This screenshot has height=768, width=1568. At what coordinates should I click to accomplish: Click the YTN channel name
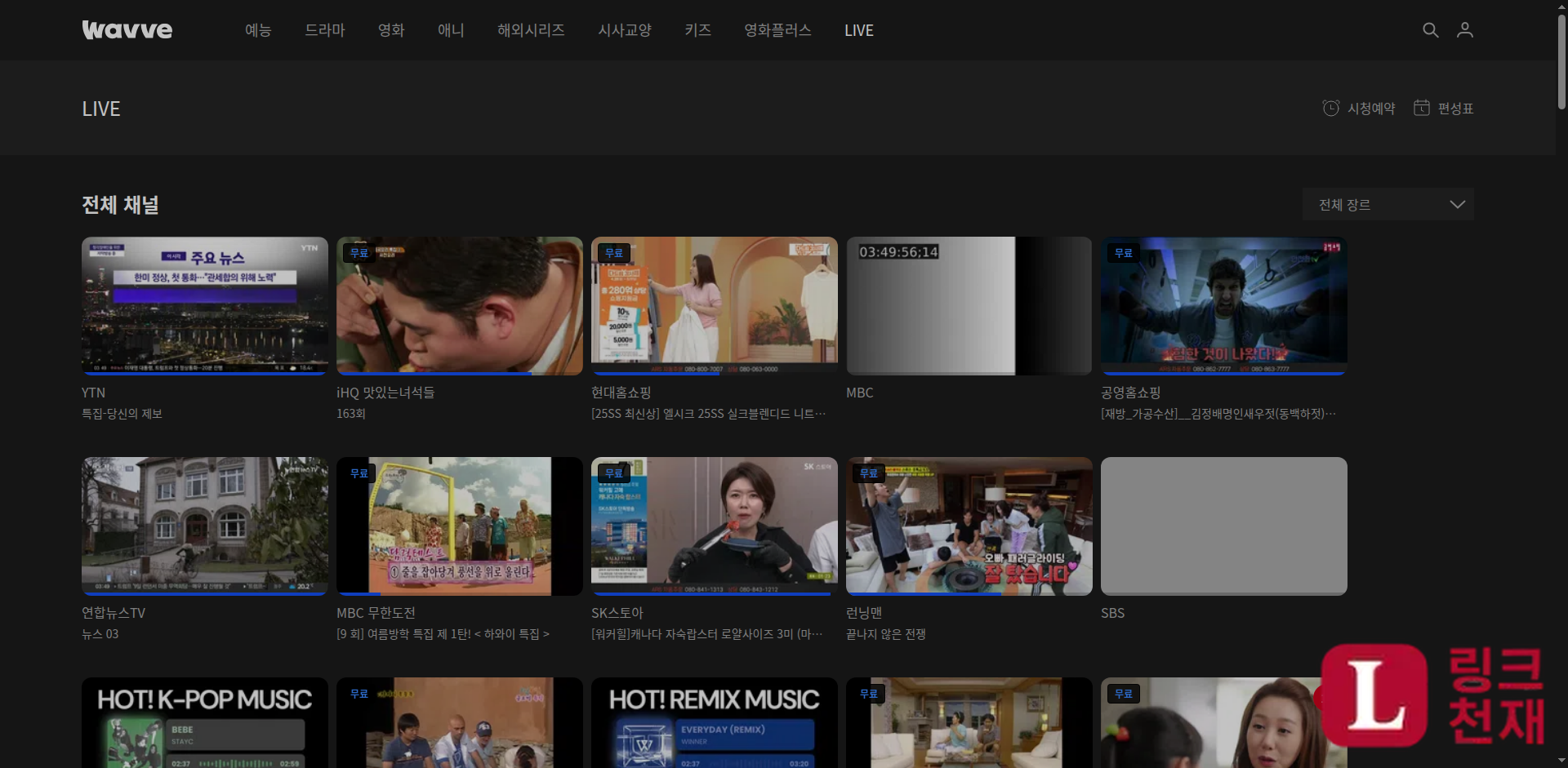point(93,393)
